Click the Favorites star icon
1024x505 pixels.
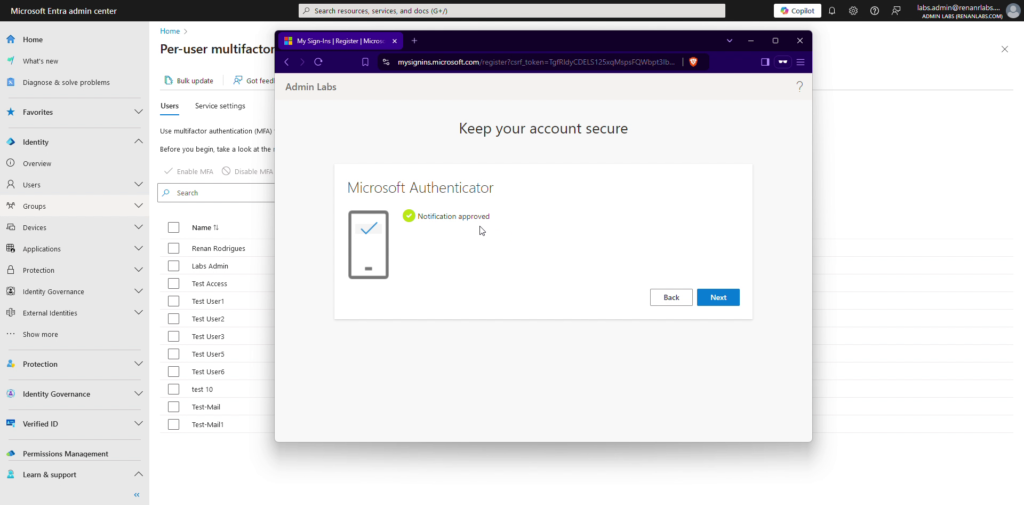pyautogui.click(x=10, y=112)
